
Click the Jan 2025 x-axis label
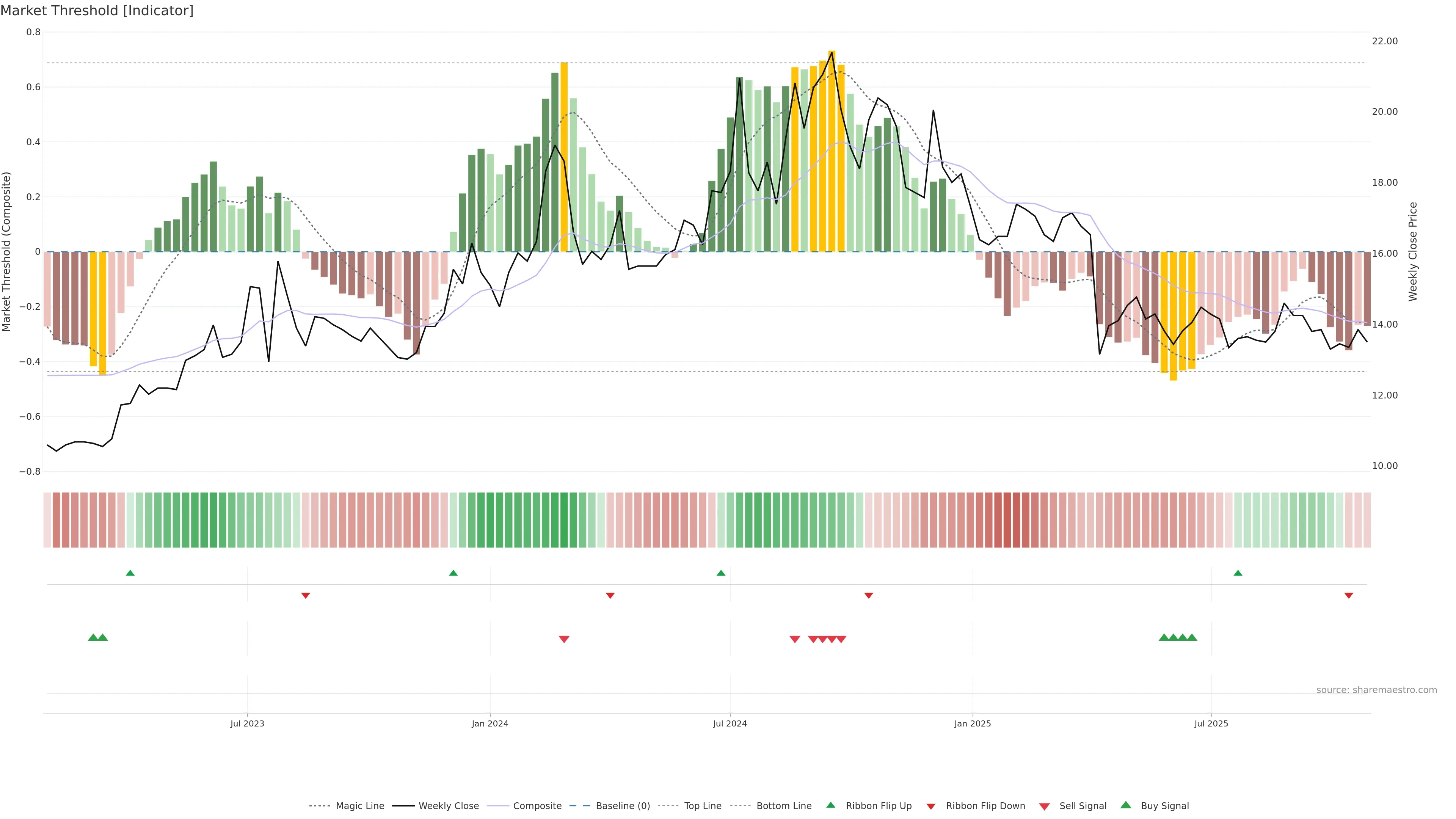pos(972,723)
